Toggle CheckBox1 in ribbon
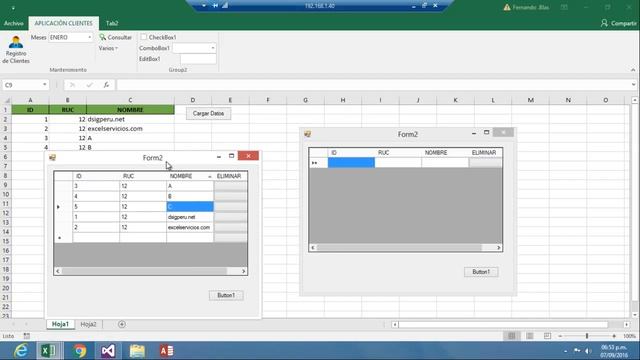Viewport: 640px width, 360px height. pyautogui.click(x=144, y=37)
